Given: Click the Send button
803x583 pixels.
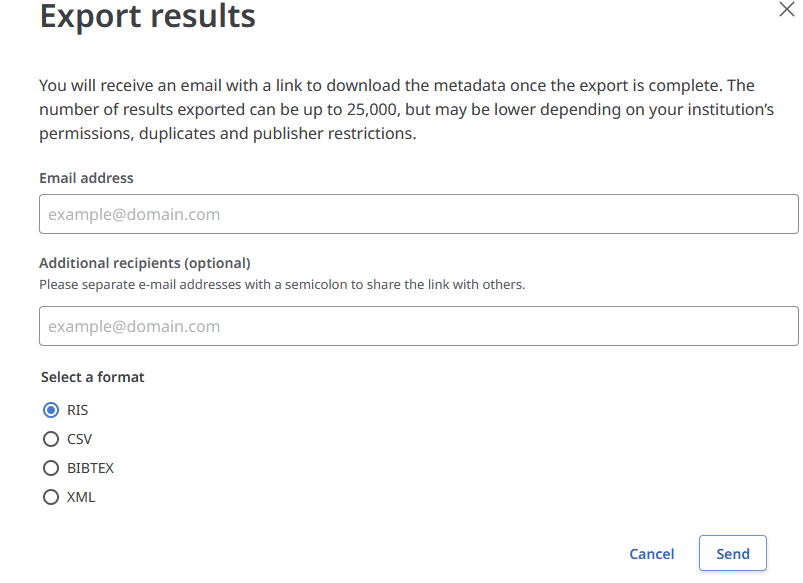Looking at the screenshot, I should pos(732,554).
